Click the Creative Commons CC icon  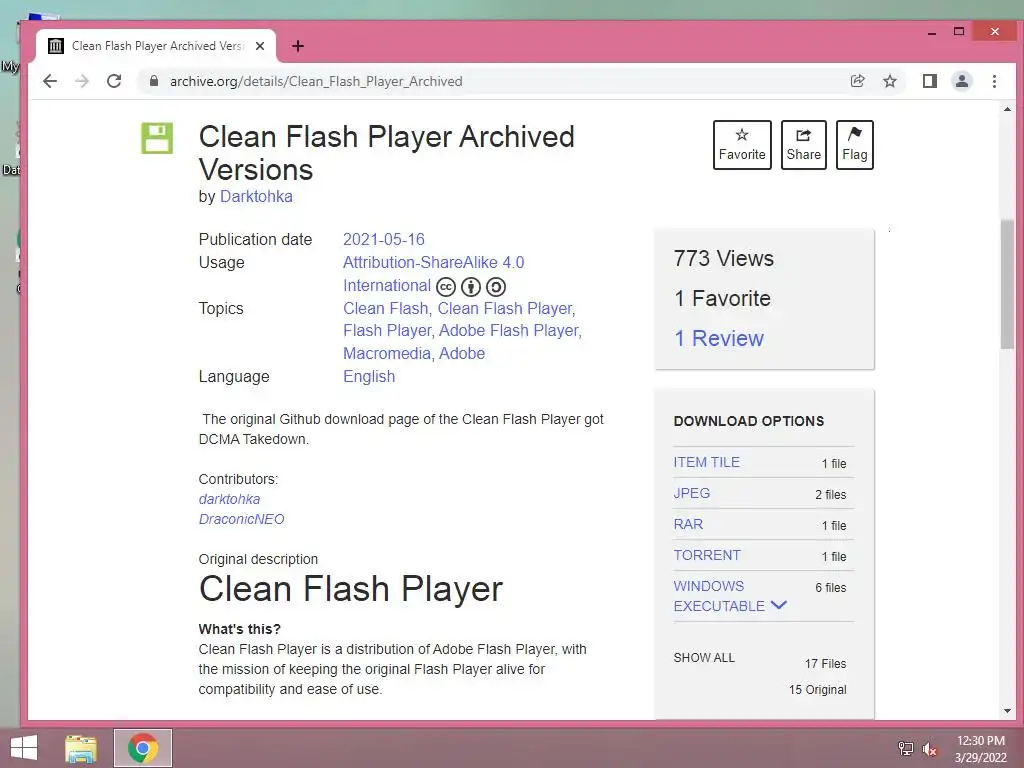pyautogui.click(x=446, y=287)
